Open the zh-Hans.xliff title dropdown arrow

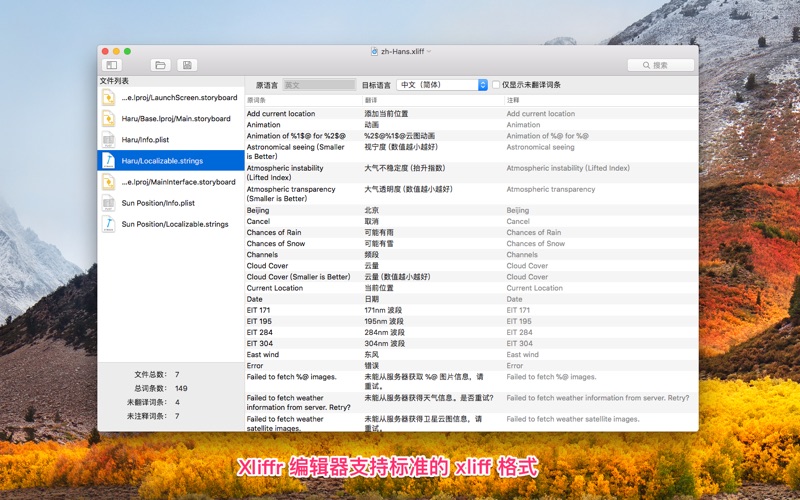click(x=429, y=50)
